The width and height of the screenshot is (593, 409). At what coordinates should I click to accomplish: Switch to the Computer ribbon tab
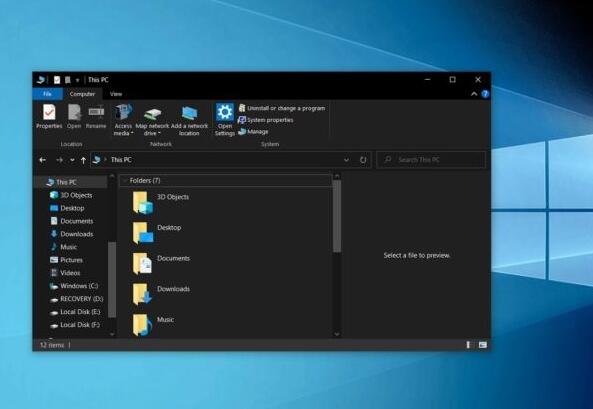(82, 94)
